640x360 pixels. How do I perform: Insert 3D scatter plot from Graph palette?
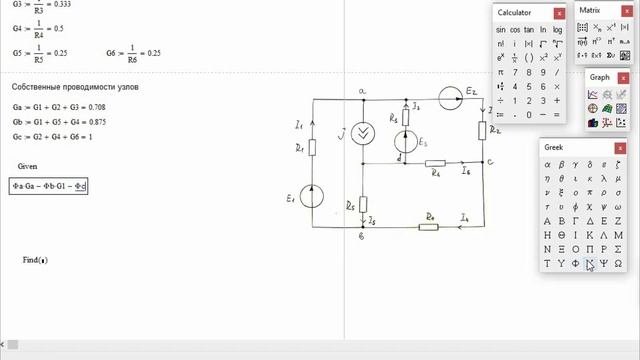point(607,122)
